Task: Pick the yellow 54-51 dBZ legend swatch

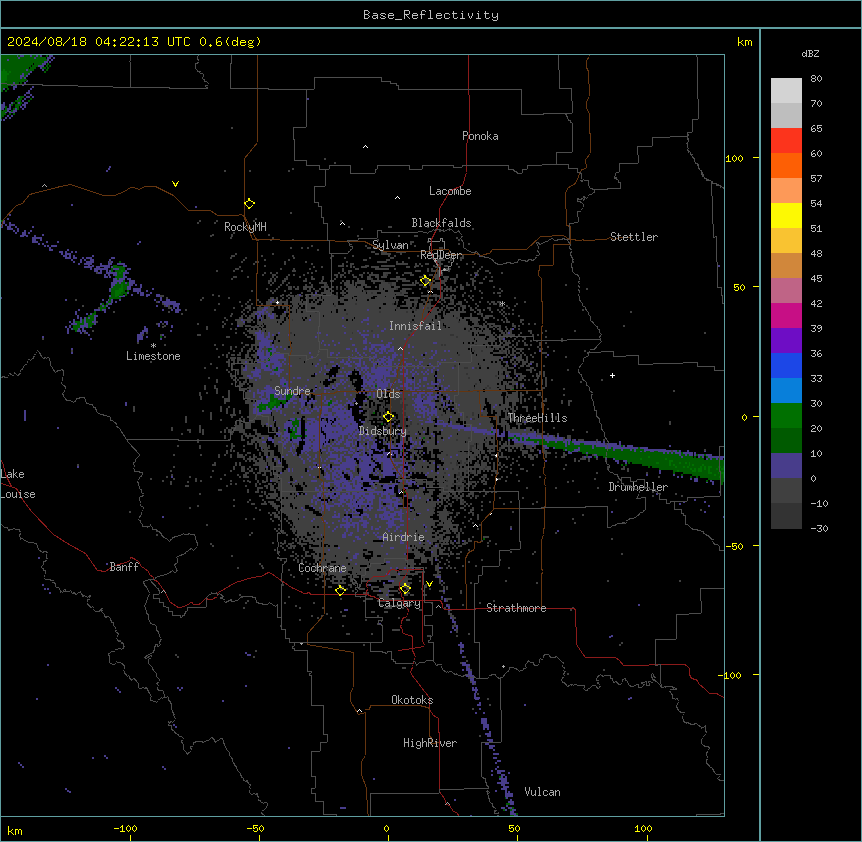Action: click(786, 216)
